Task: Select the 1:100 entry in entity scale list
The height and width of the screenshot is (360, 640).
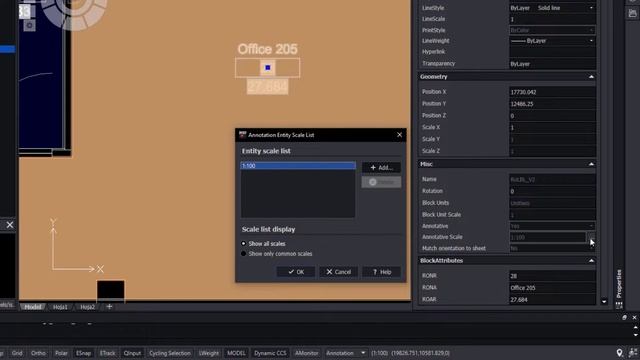Action: [298, 165]
